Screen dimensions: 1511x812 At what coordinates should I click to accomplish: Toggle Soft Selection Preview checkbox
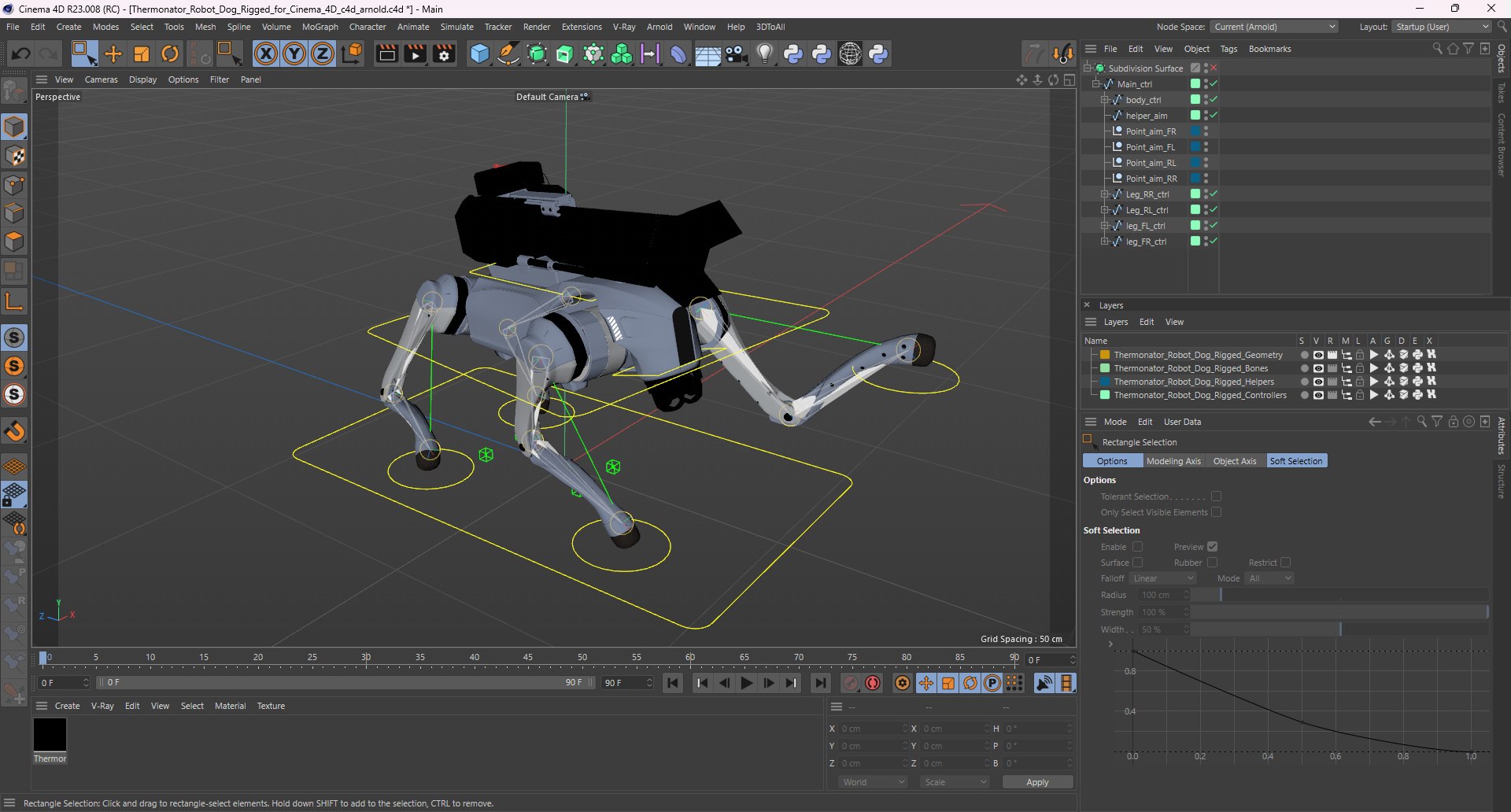tap(1212, 547)
